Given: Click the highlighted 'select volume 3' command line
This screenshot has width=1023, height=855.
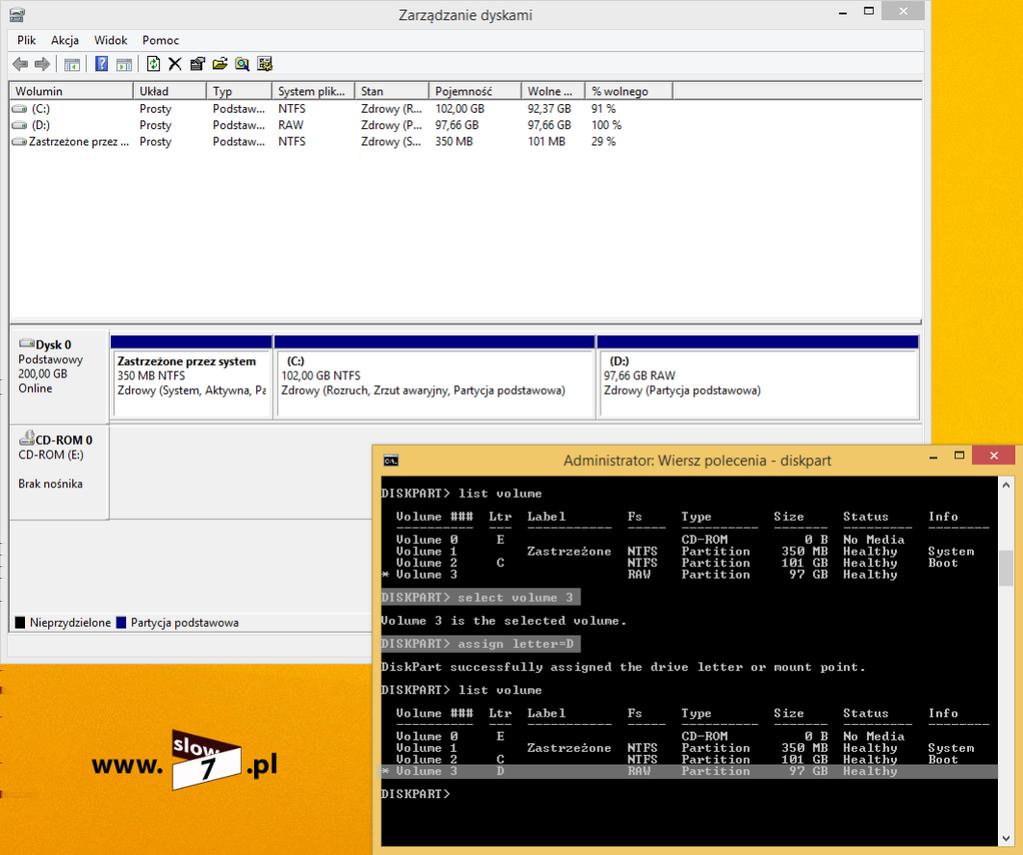Looking at the screenshot, I should [x=480, y=597].
